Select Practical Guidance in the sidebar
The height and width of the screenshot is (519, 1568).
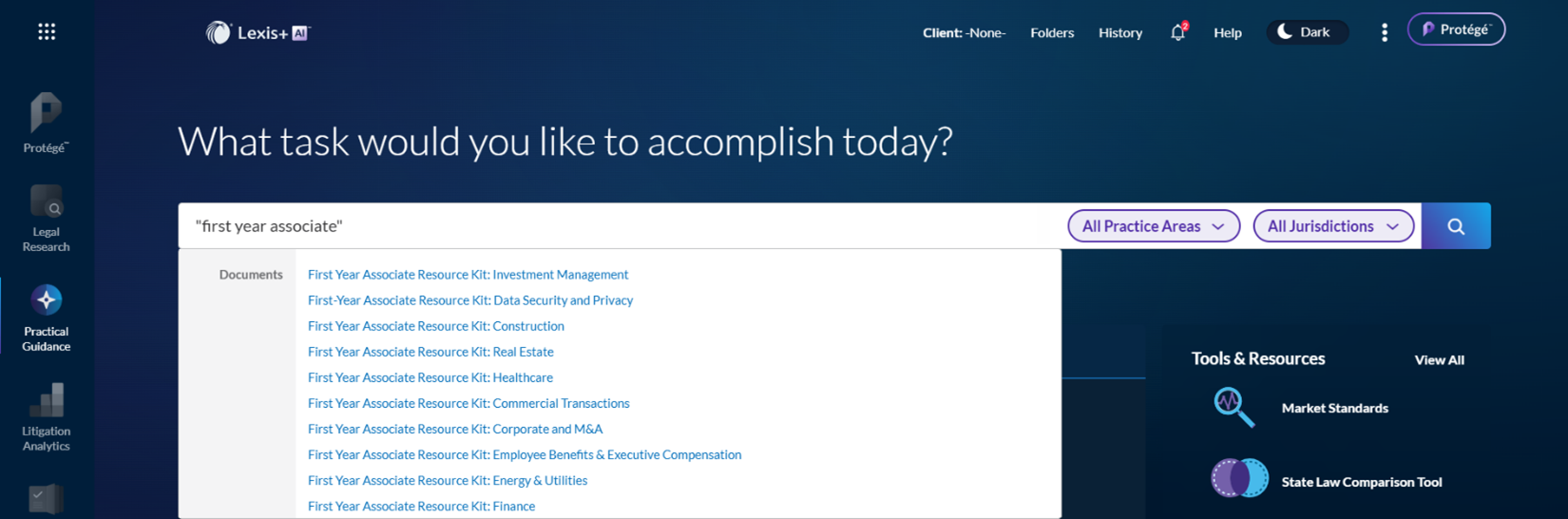[x=46, y=318]
